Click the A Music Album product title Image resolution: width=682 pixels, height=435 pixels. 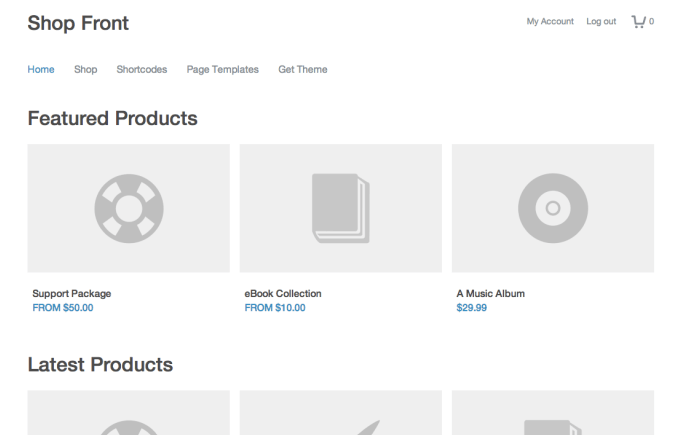pos(491,294)
